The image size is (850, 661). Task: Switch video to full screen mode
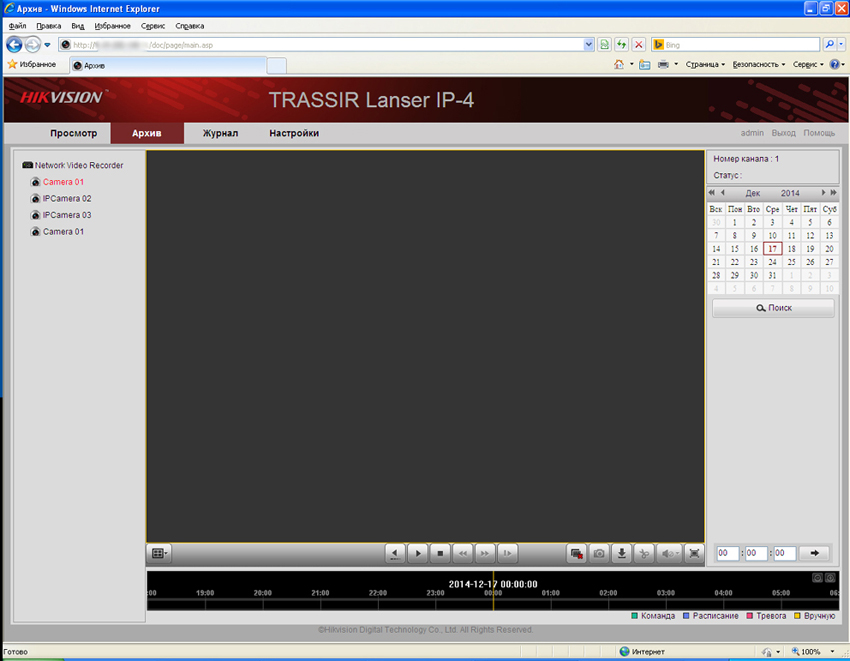pyautogui.click(x=694, y=553)
